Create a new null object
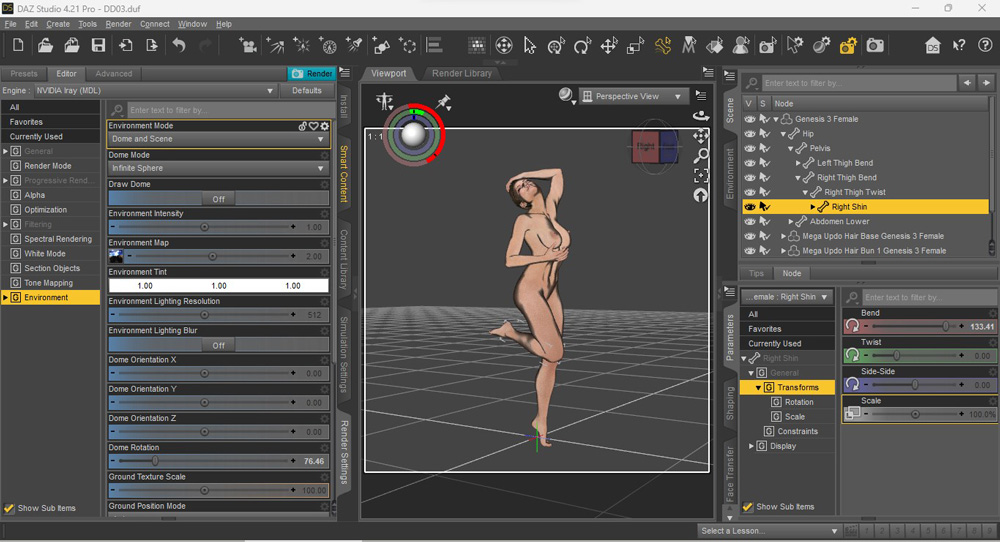The height and width of the screenshot is (542, 1000). click(408, 45)
